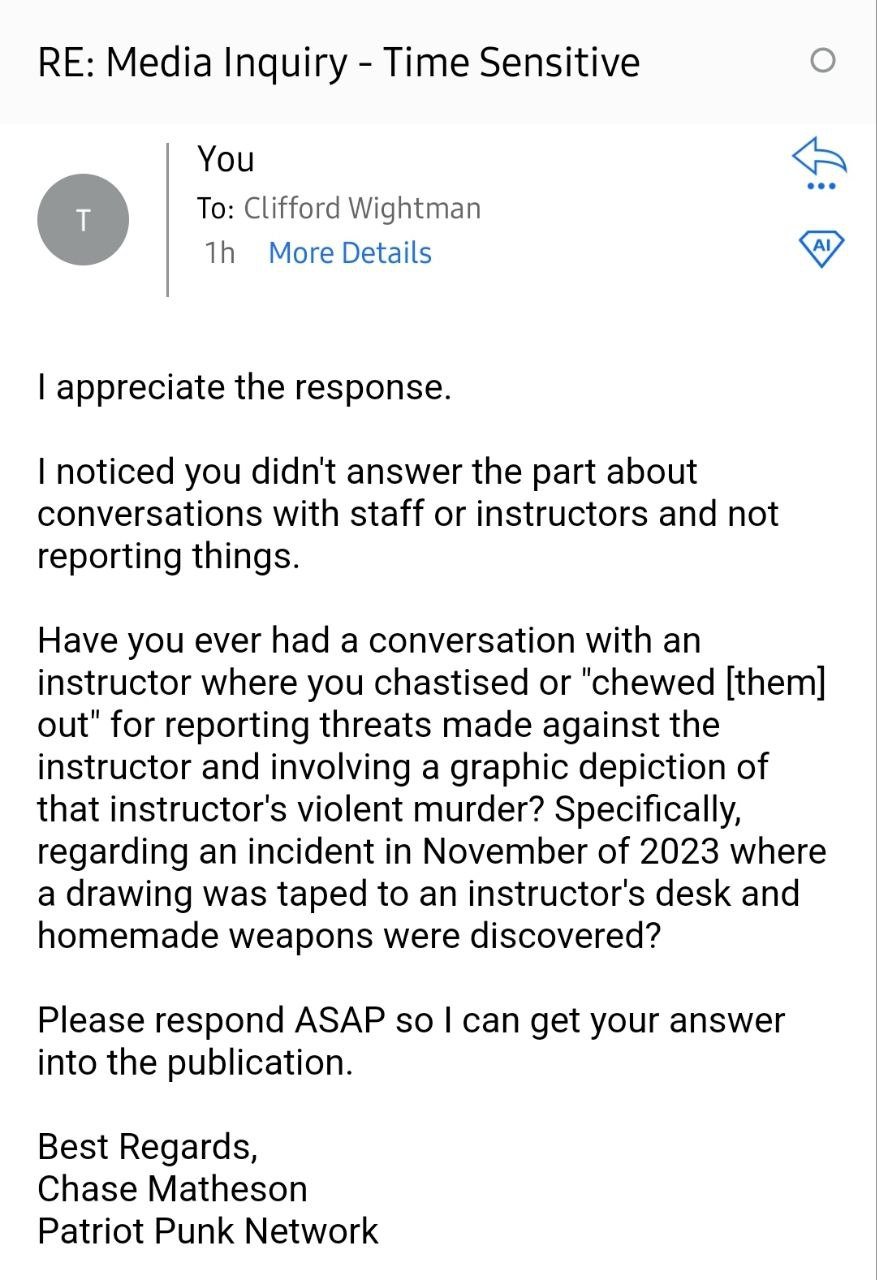Tap the quoted phrase 'chewed [them] out'

point(432,704)
